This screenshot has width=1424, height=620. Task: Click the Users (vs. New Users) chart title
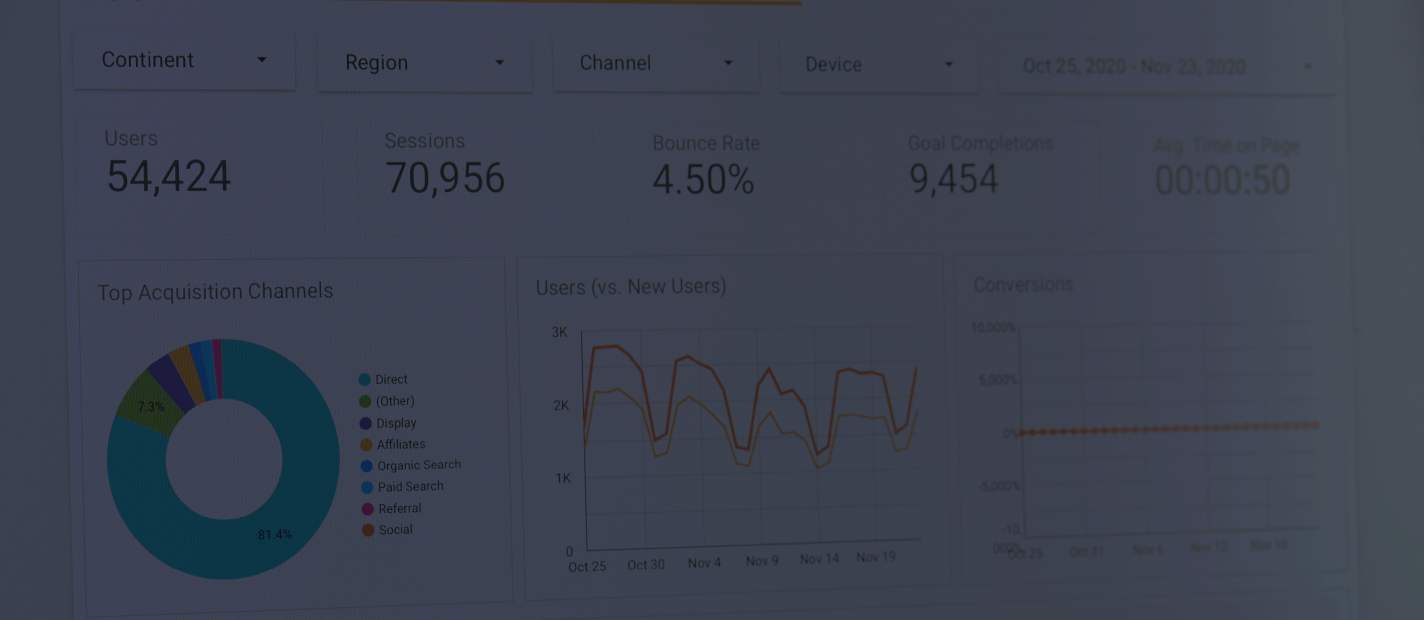tap(631, 287)
